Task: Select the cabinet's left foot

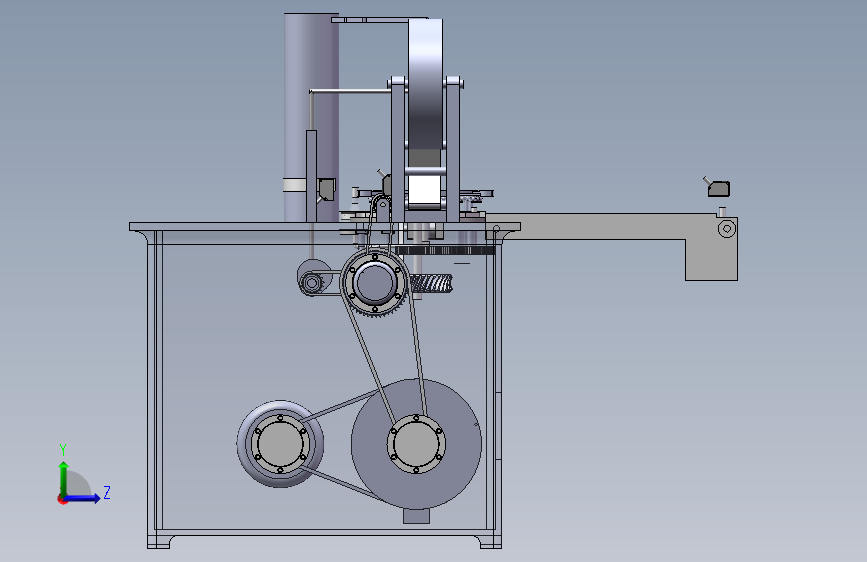Action: [x=160, y=540]
